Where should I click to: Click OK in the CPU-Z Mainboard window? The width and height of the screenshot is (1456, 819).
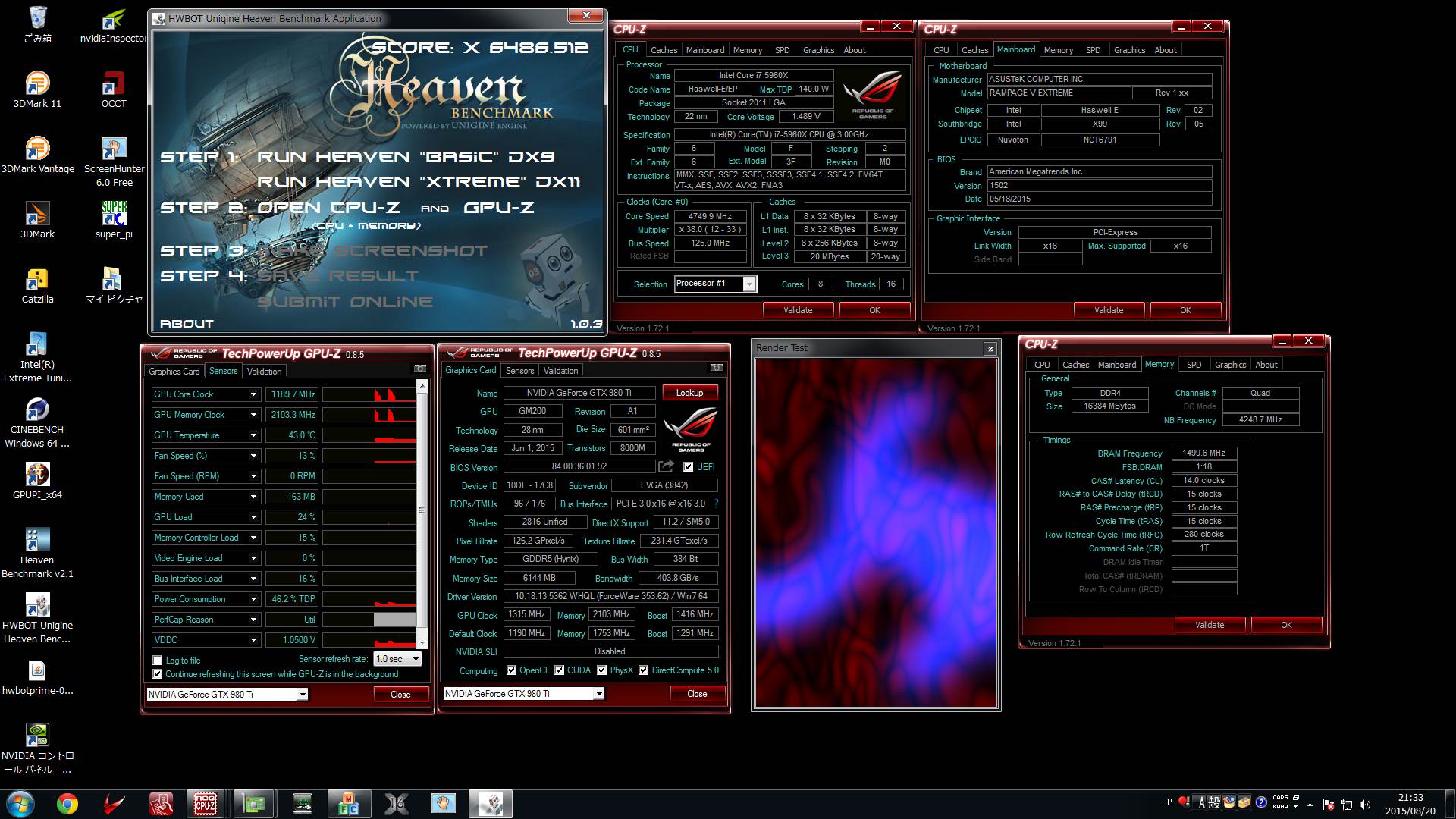[x=1185, y=310]
